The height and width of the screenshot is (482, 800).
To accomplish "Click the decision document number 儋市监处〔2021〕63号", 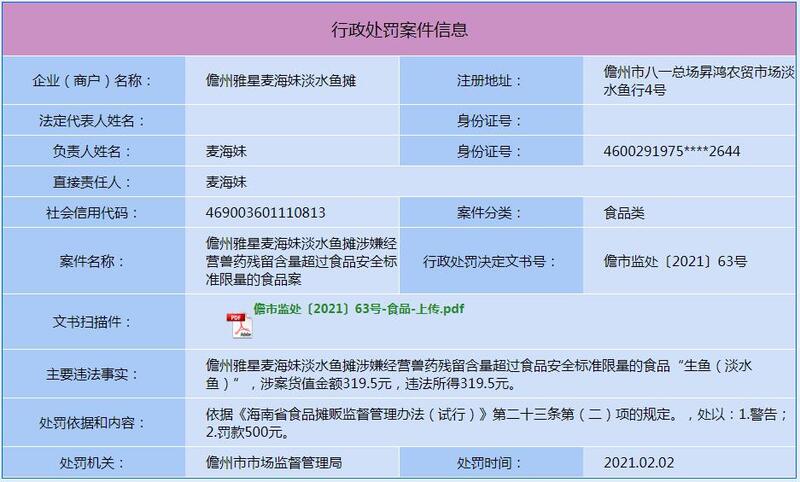I will [675, 262].
